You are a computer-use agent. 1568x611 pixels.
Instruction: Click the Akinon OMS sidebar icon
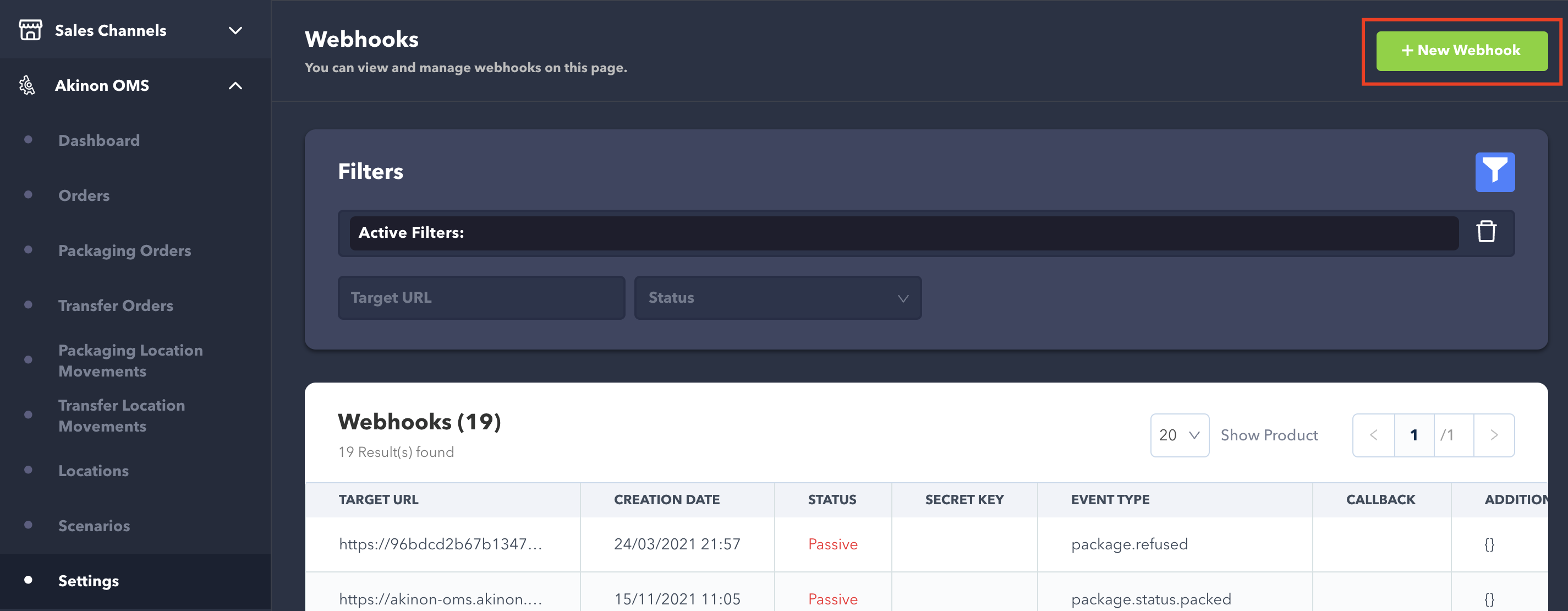point(28,85)
